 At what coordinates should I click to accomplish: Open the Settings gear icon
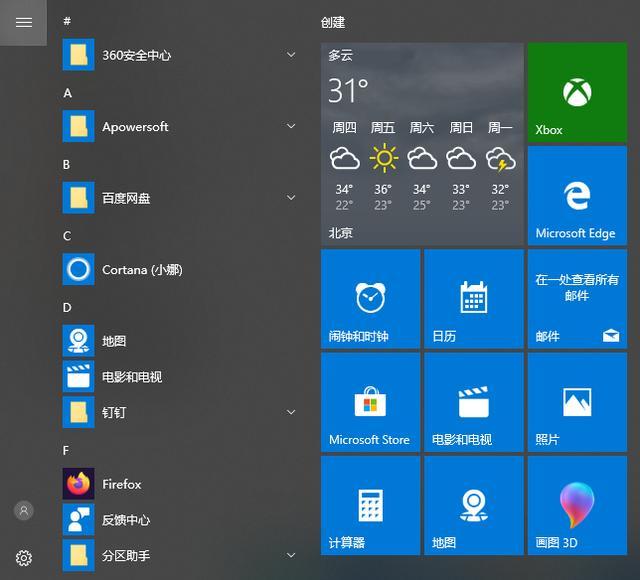[x=24, y=558]
